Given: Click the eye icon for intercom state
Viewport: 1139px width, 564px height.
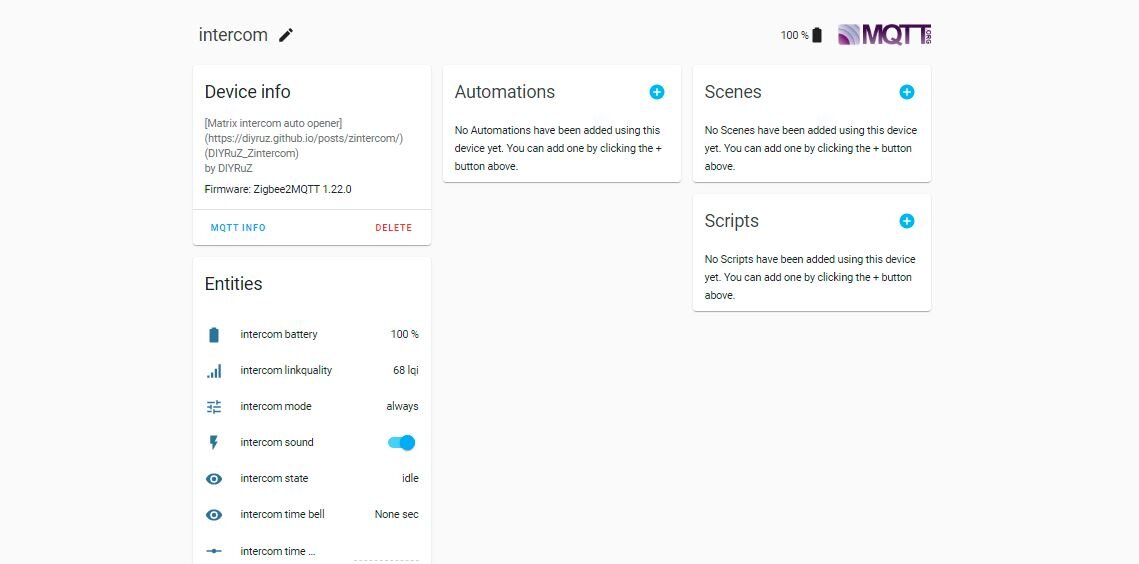Looking at the screenshot, I should pyautogui.click(x=214, y=479).
